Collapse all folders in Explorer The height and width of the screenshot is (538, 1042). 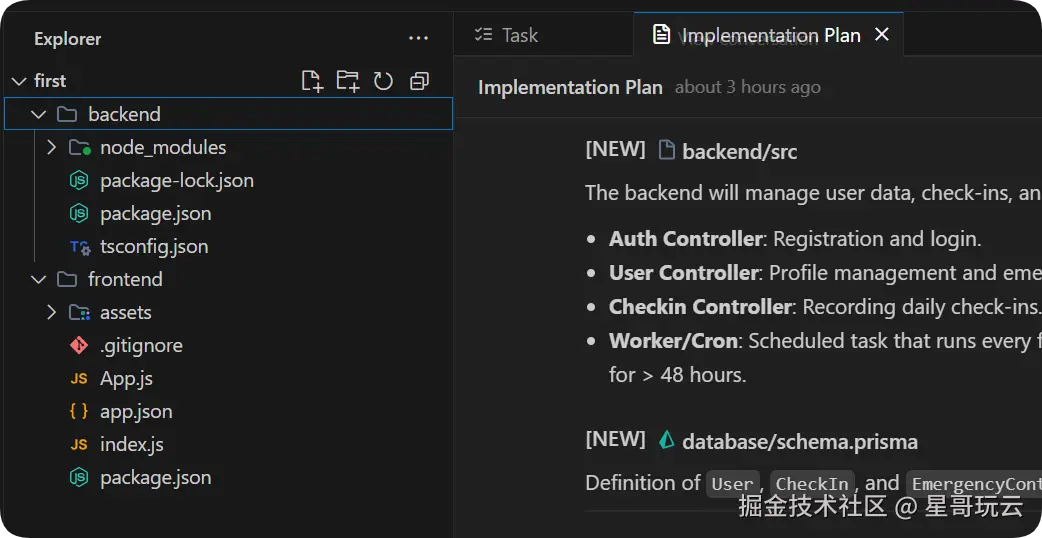click(419, 81)
